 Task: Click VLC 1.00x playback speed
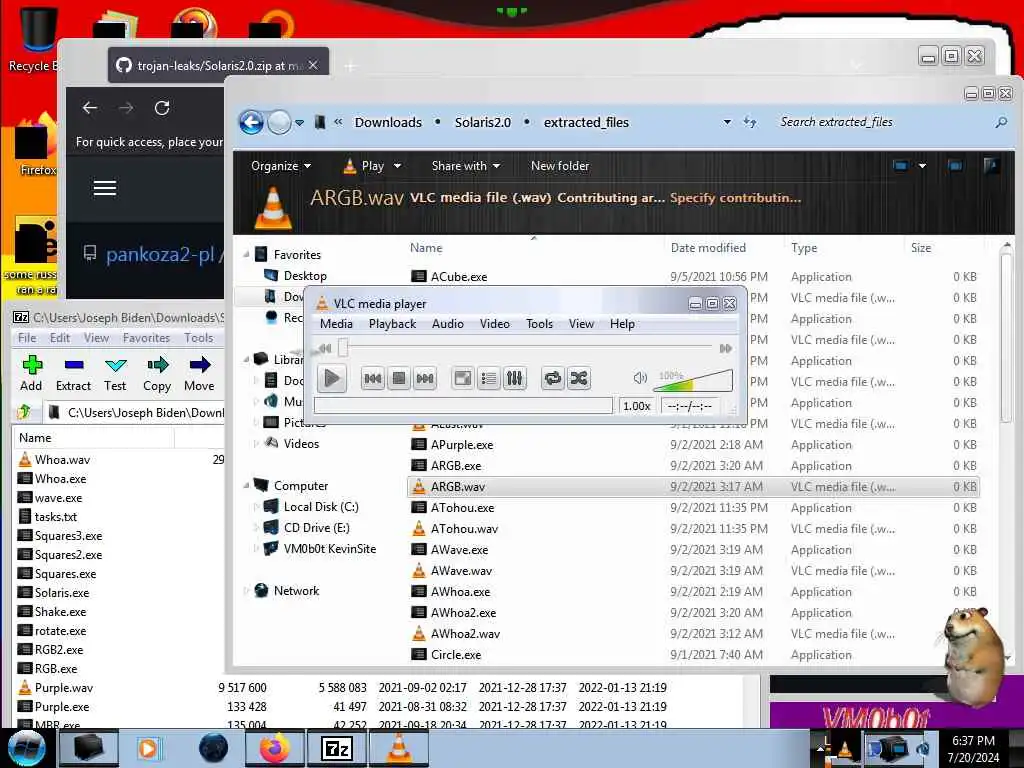tap(637, 406)
